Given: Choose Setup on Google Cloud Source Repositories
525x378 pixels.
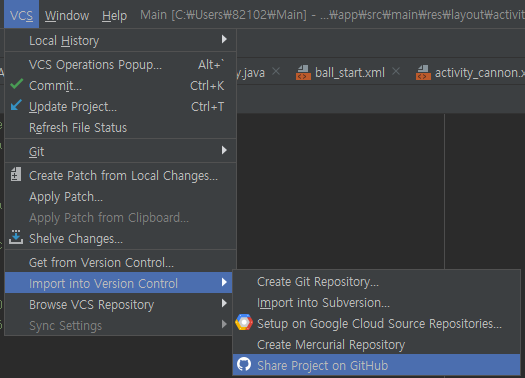Looking at the screenshot, I should click(377, 323).
